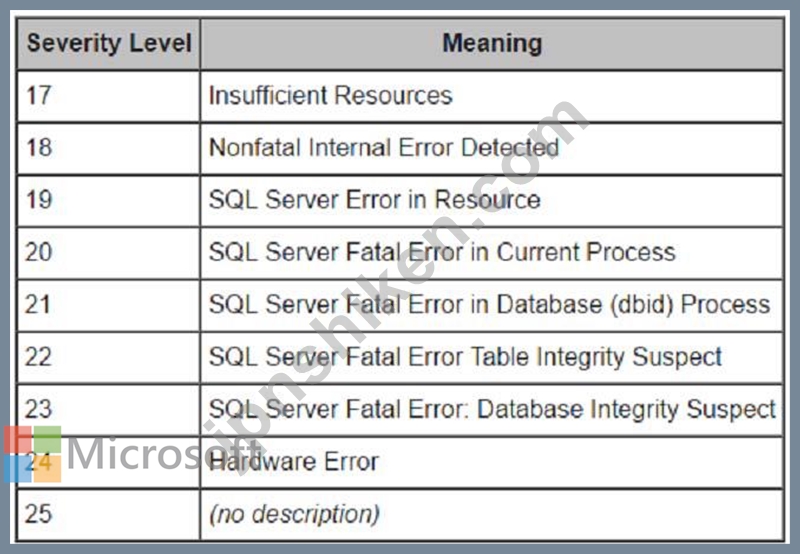Click the Microsoft logo icon
800x554 pixels.
(33, 454)
